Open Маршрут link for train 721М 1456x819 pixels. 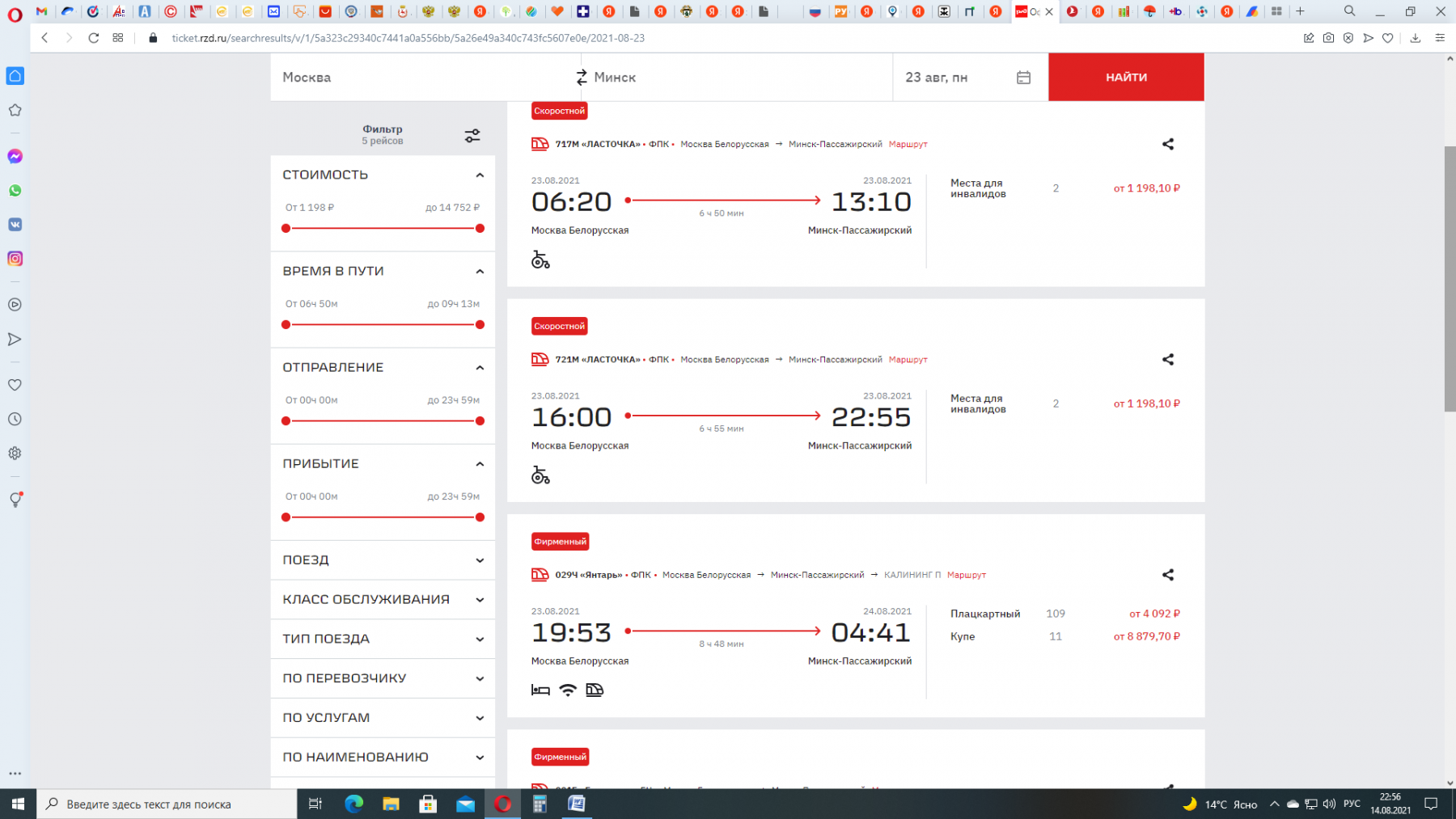[x=908, y=359]
